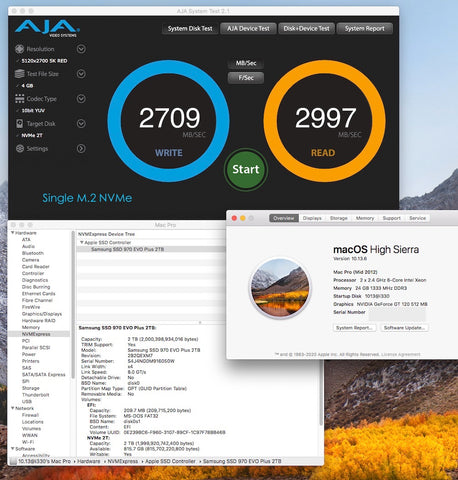Open the Target Disk dropdown chevron
The height and width of the screenshot is (480, 458).
(81, 124)
